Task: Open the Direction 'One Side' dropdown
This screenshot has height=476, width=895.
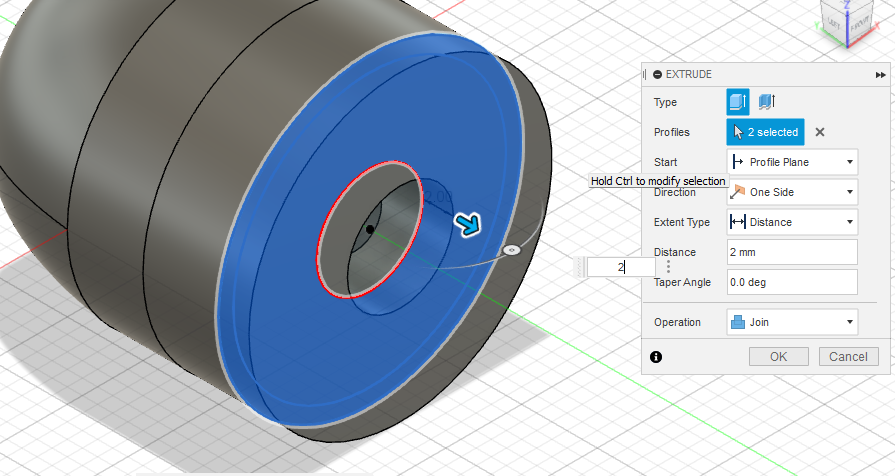Action: (792, 192)
